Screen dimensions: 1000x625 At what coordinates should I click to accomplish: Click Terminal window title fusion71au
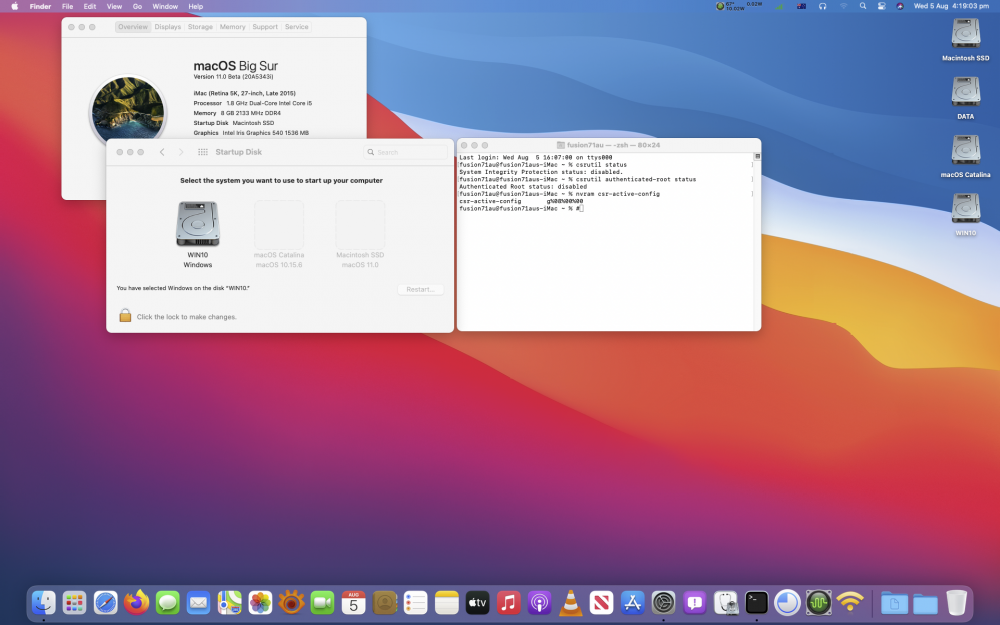click(x=608, y=145)
